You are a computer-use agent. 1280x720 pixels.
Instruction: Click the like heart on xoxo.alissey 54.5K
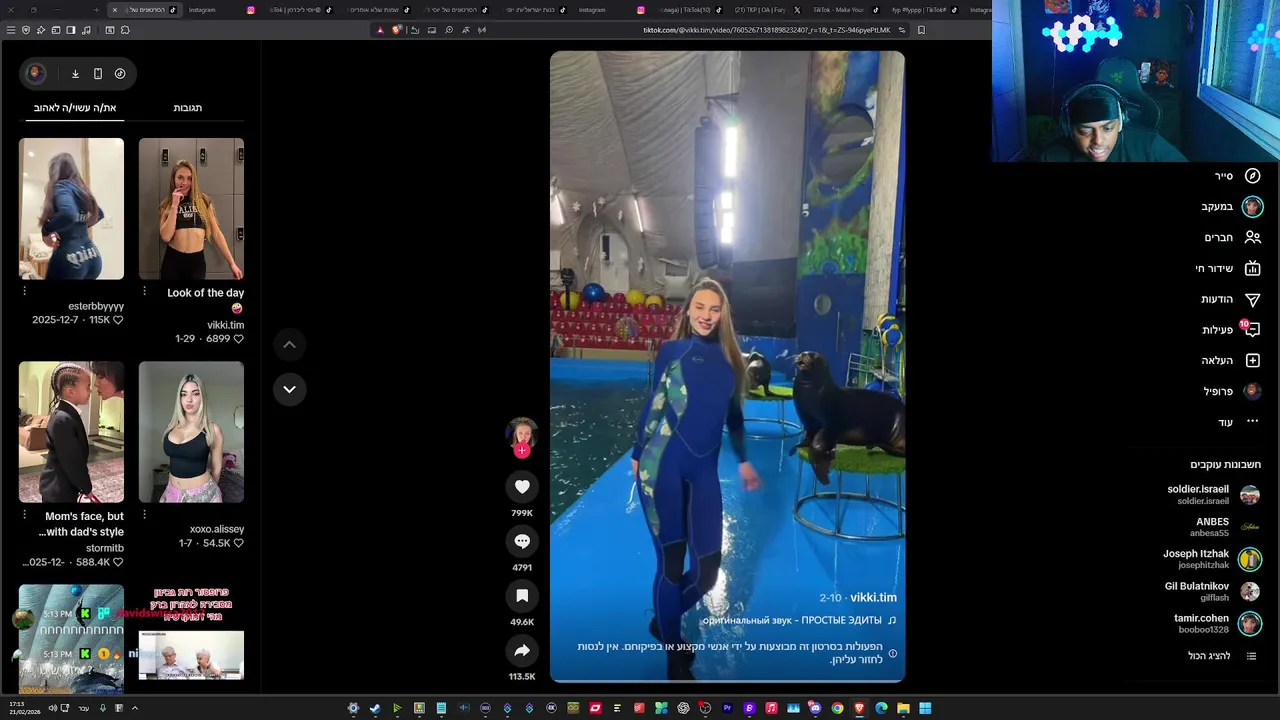click(x=238, y=543)
